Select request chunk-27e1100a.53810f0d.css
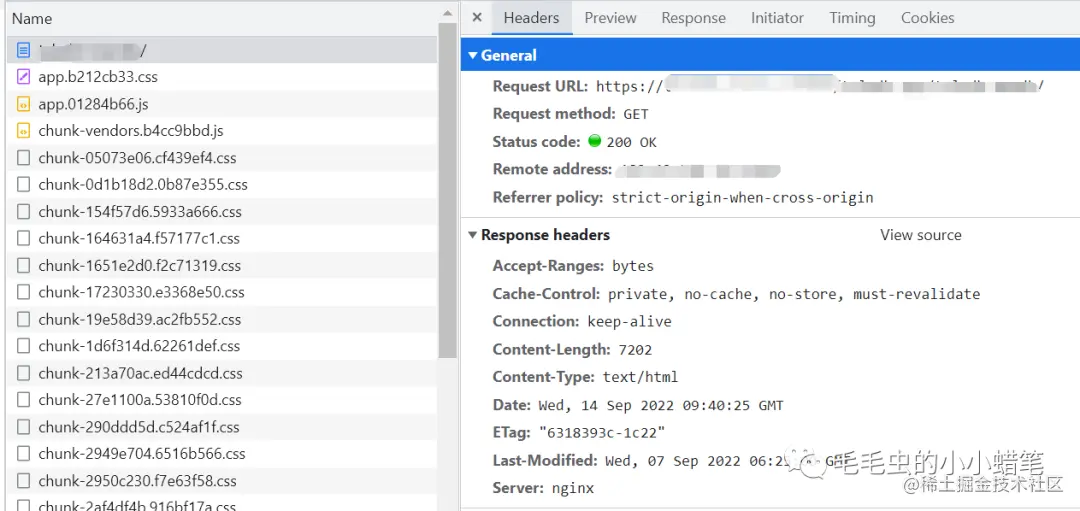1080x511 pixels. point(221,399)
